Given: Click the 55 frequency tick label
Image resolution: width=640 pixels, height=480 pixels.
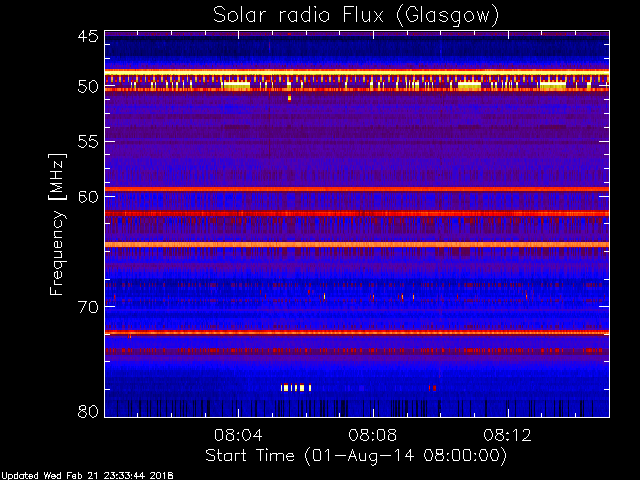Looking at the screenshot, I should pos(88,142).
